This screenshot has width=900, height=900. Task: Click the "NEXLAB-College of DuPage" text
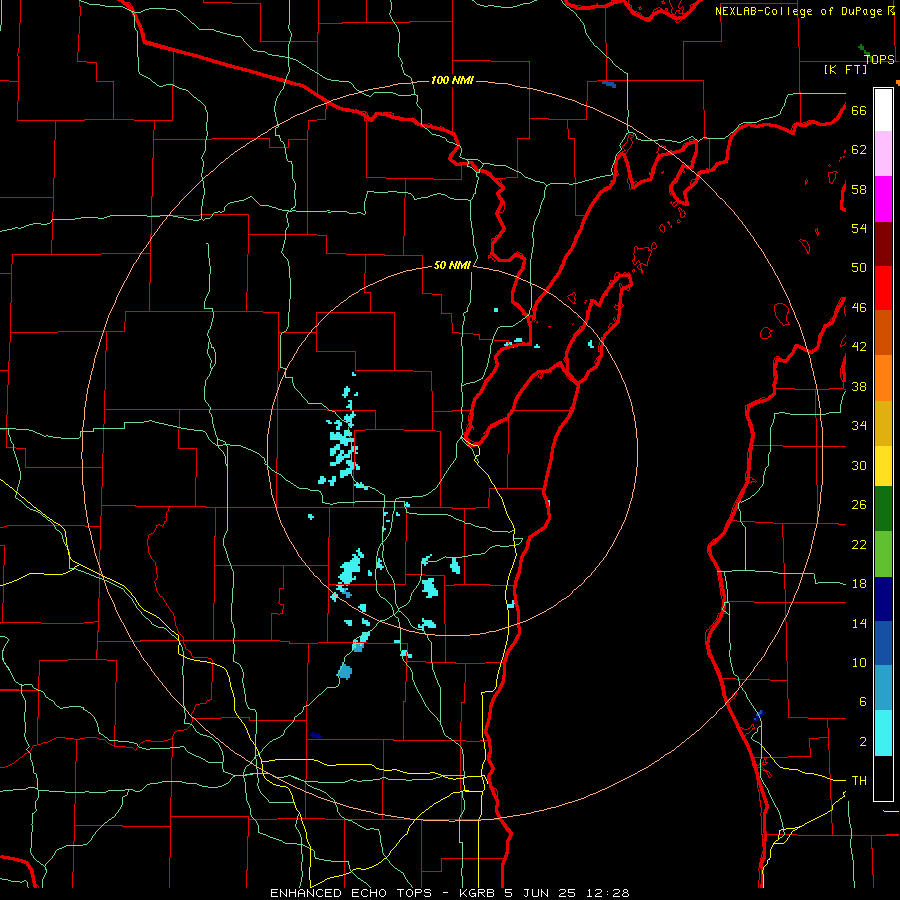(x=798, y=11)
